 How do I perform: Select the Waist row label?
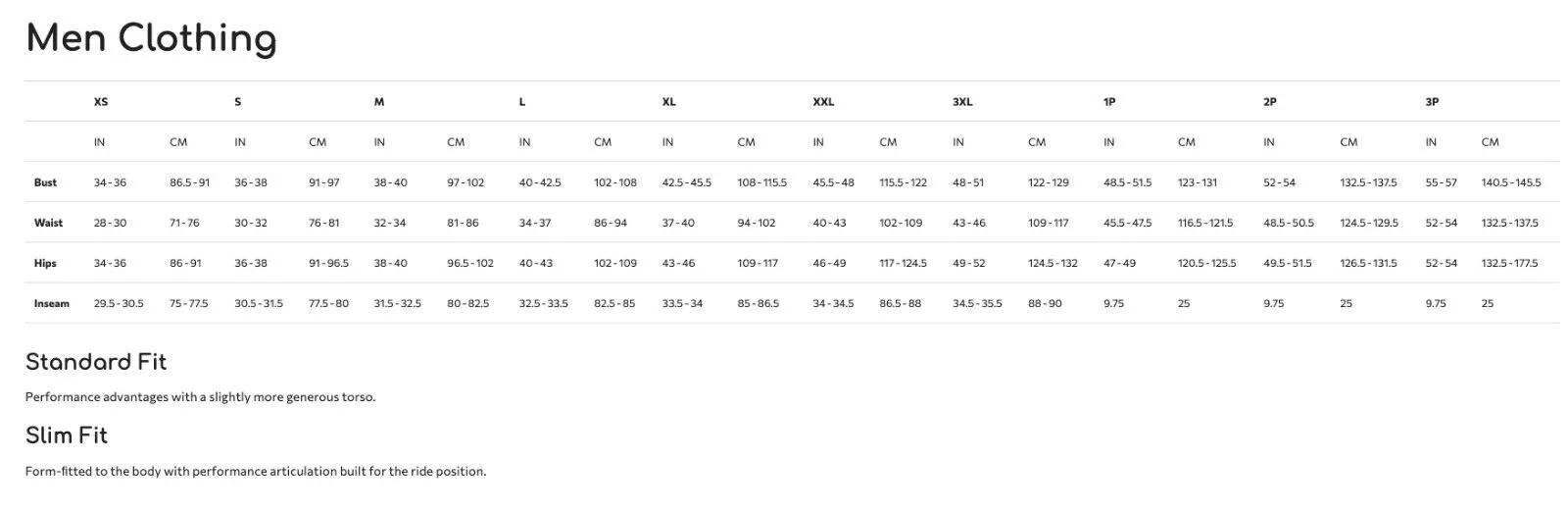click(x=48, y=223)
